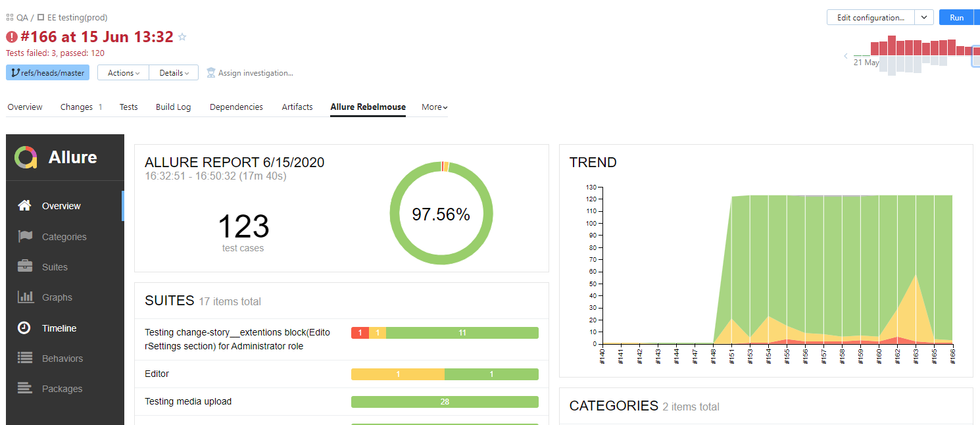This screenshot has width=980, height=425.
Task: Open the More tabs dropdown
Action: tap(434, 107)
